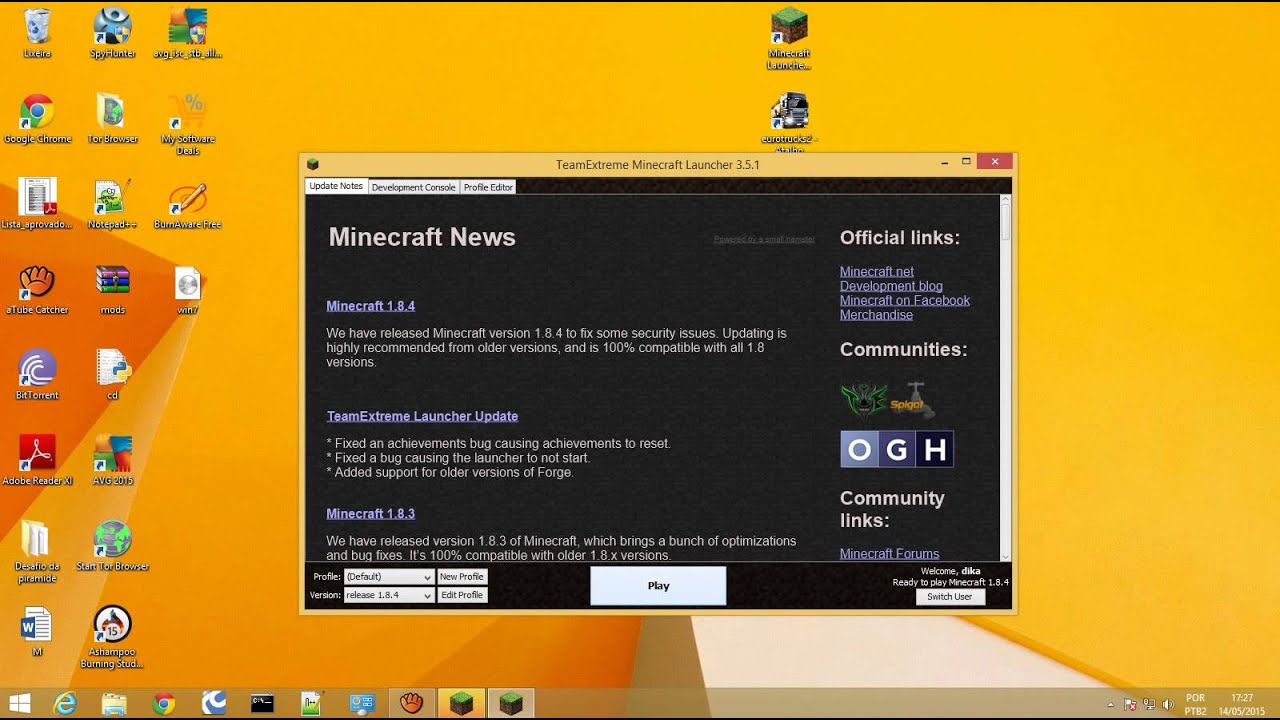Open the Profile Editor tab
Screen dimensions: 1280x720
click(x=488, y=187)
